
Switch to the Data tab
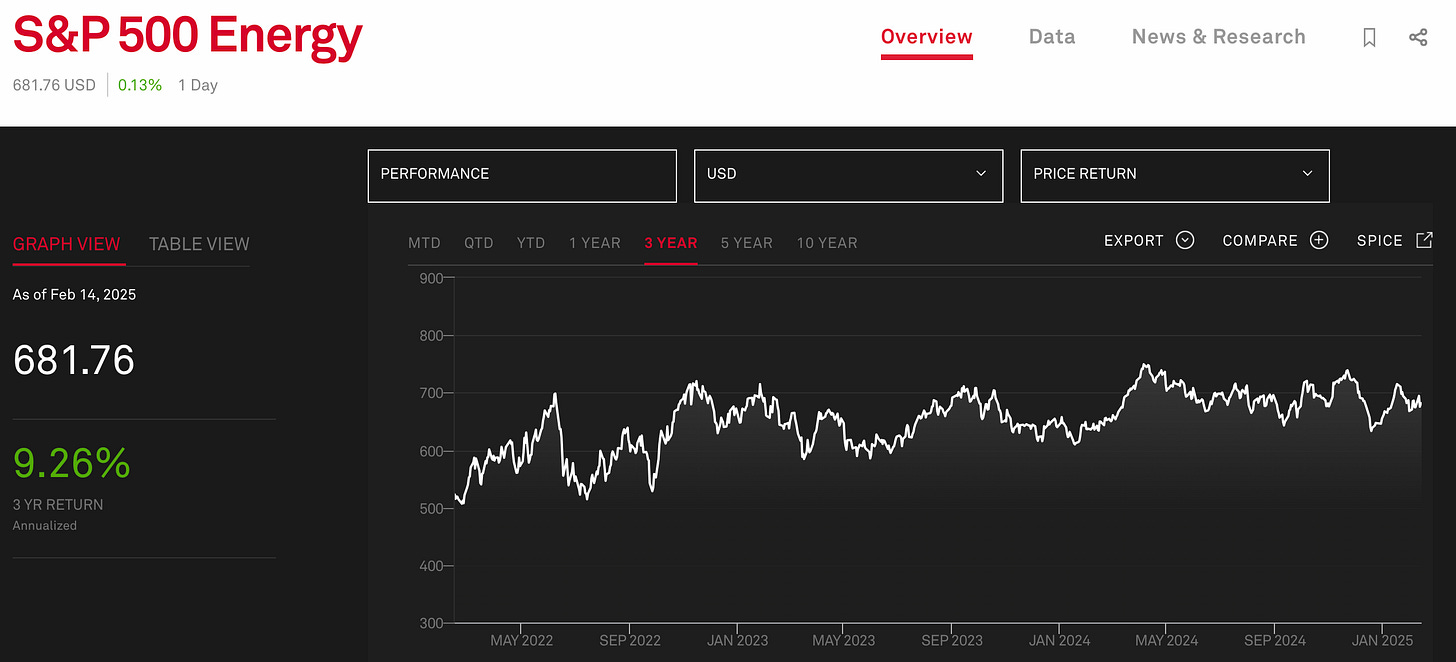[x=1052, y=37]
